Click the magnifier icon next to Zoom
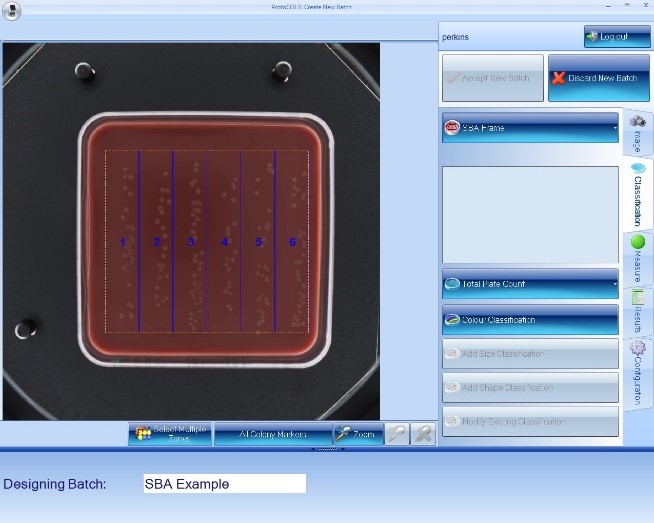The width and height of the screenshot is (654, 523). point(397,434)
